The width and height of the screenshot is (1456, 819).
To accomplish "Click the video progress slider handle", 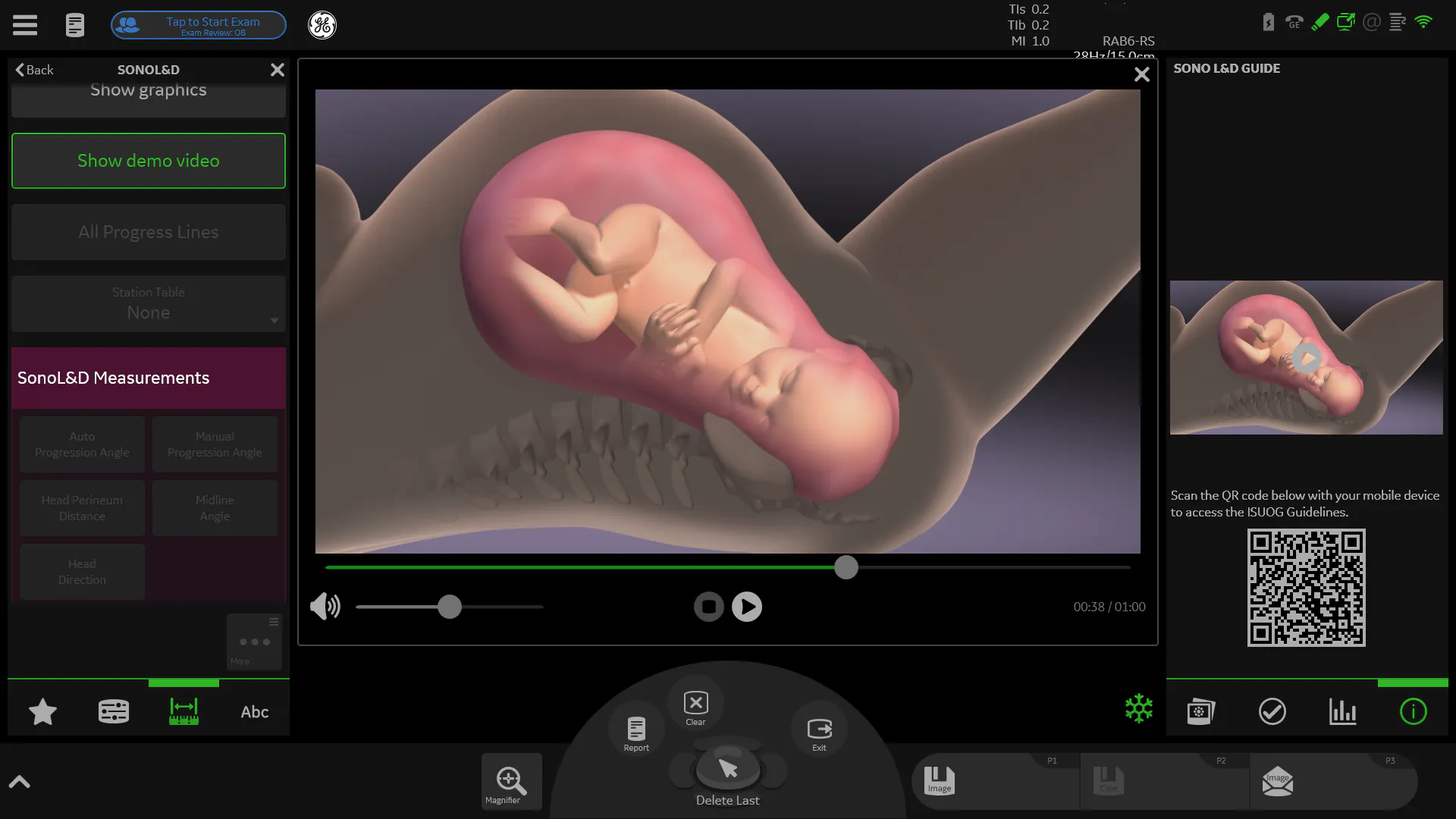I will [846, 567].
